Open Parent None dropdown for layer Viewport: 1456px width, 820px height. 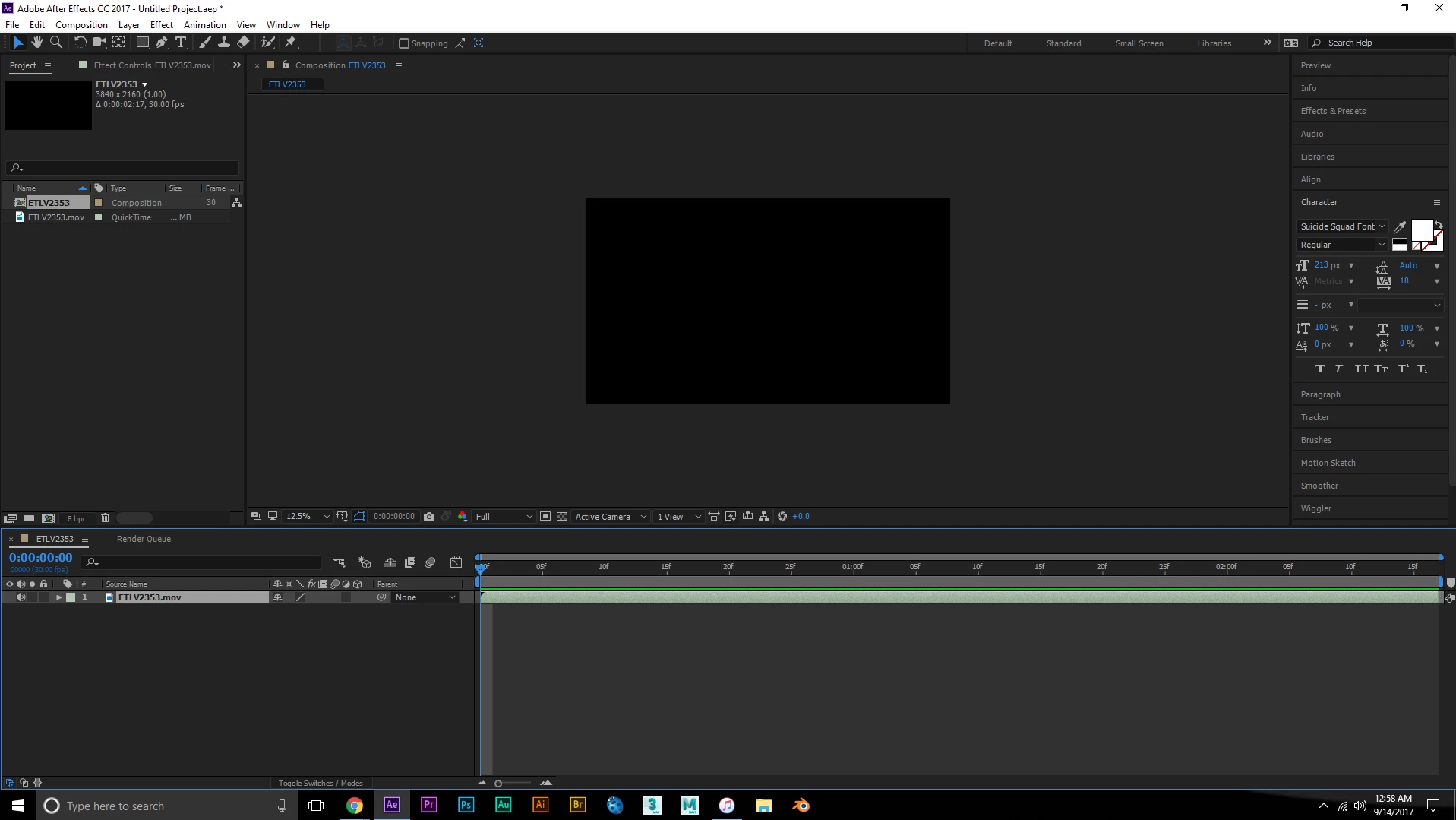point(425,597)
